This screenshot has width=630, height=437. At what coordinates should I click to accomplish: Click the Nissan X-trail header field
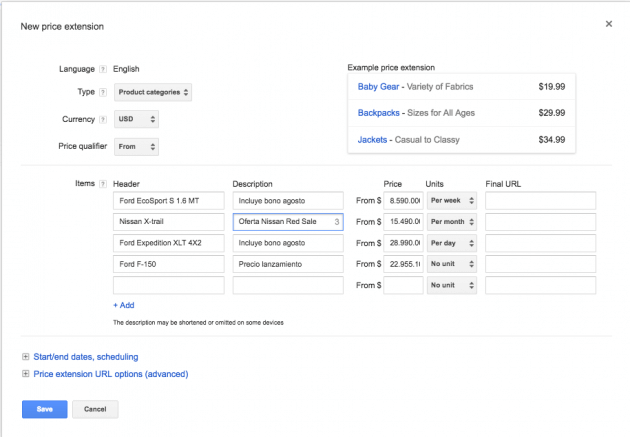[169, 222]
